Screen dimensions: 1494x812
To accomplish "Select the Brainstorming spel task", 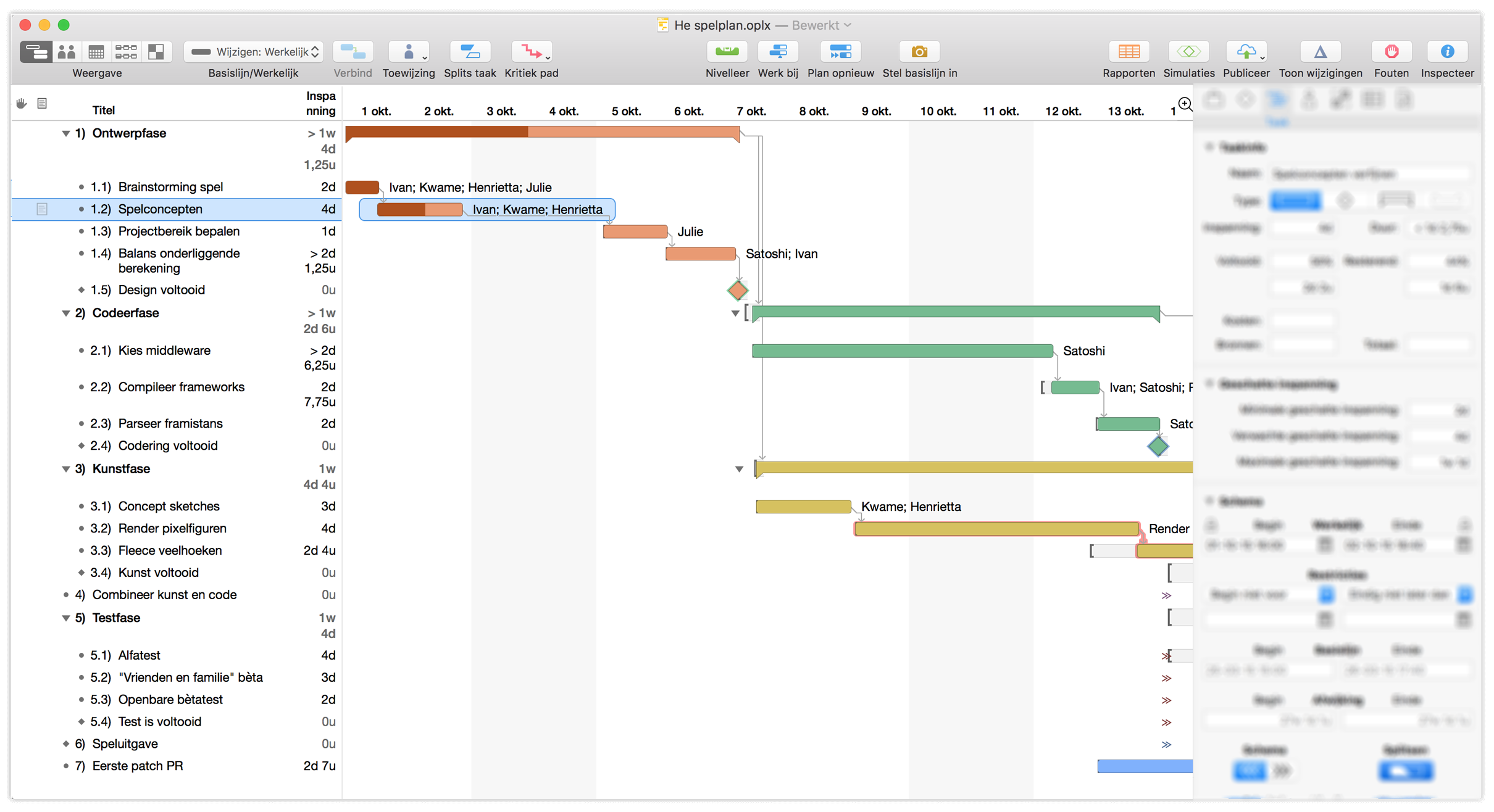I will pyautogui.click(x=170, y=187).
